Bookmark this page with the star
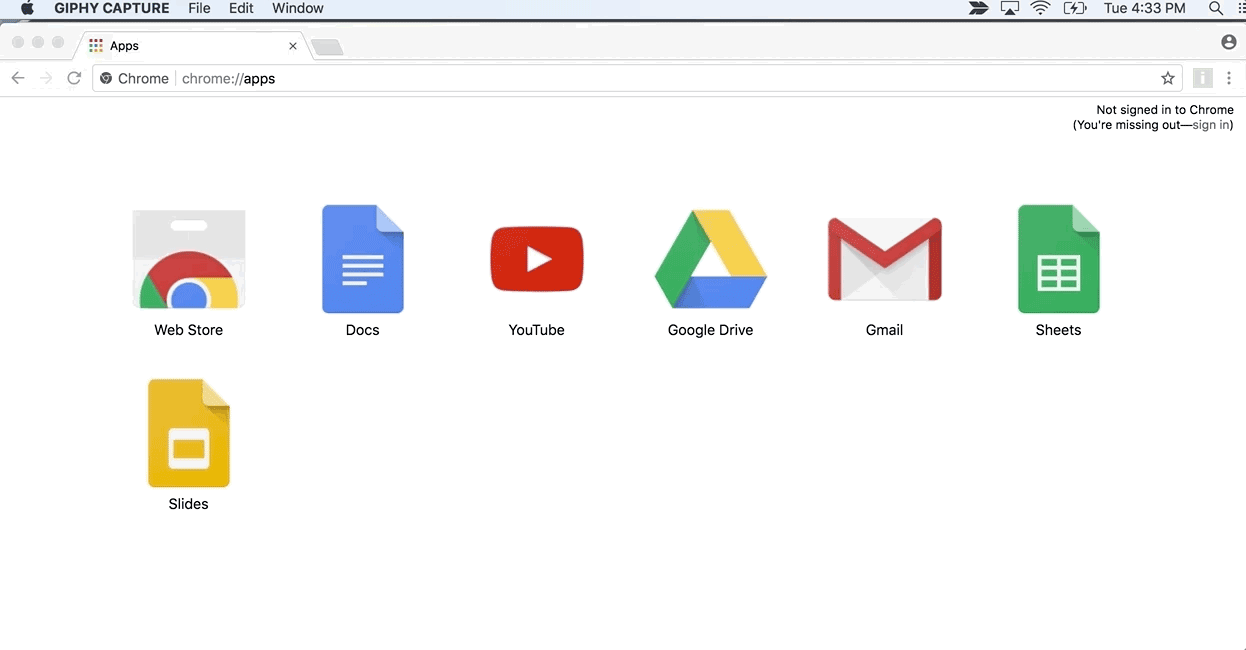The width and height of the screenshot is (1246, 650). click(x=1167, y=78)
